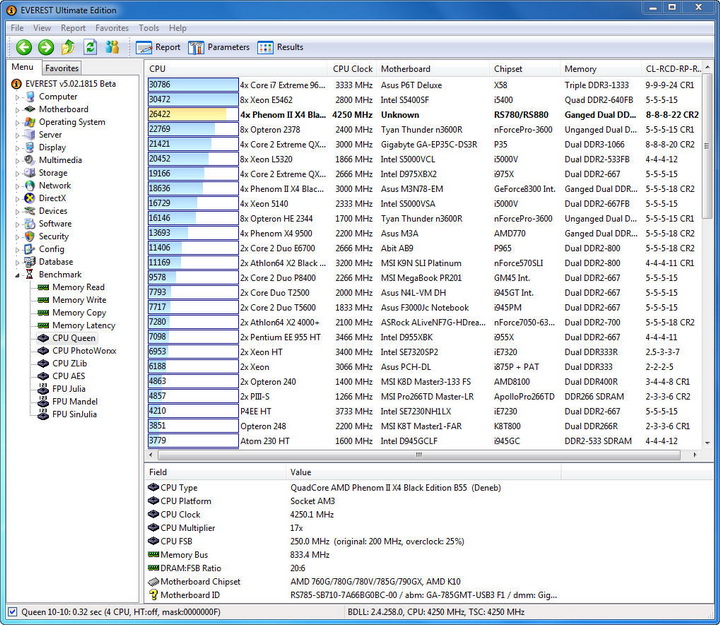Select the CPU PhotoWorxx benchmark icon

click(x=43, y=351)
